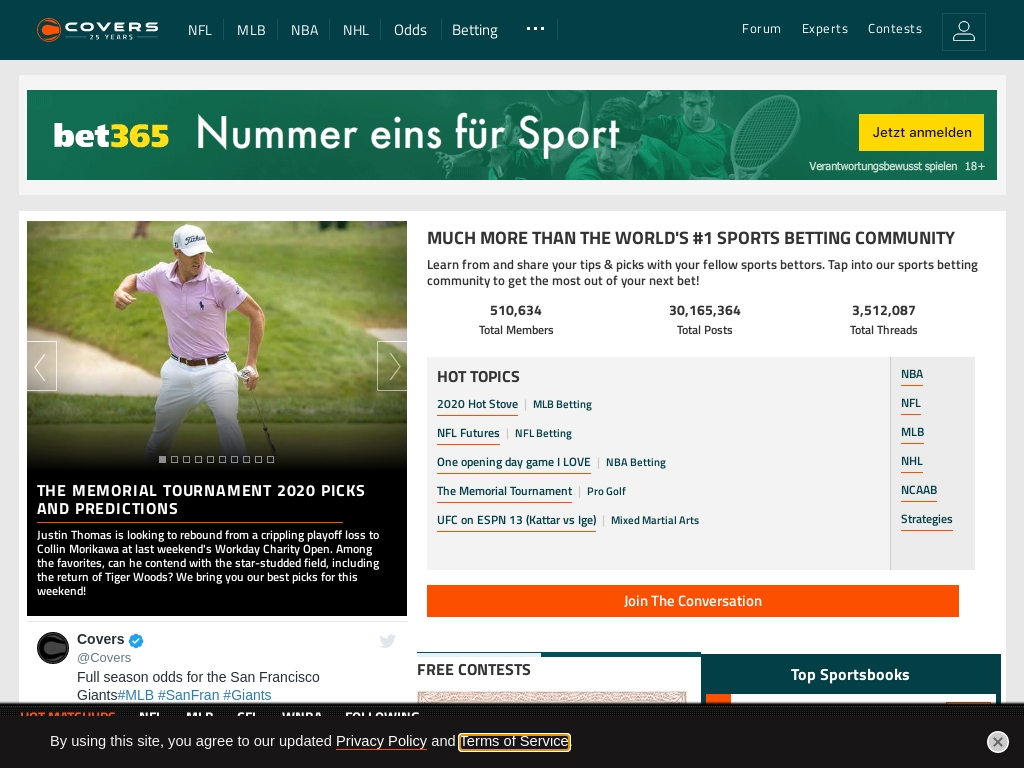Click Jetzt anmelden on bet365 banner

point(921,133)
